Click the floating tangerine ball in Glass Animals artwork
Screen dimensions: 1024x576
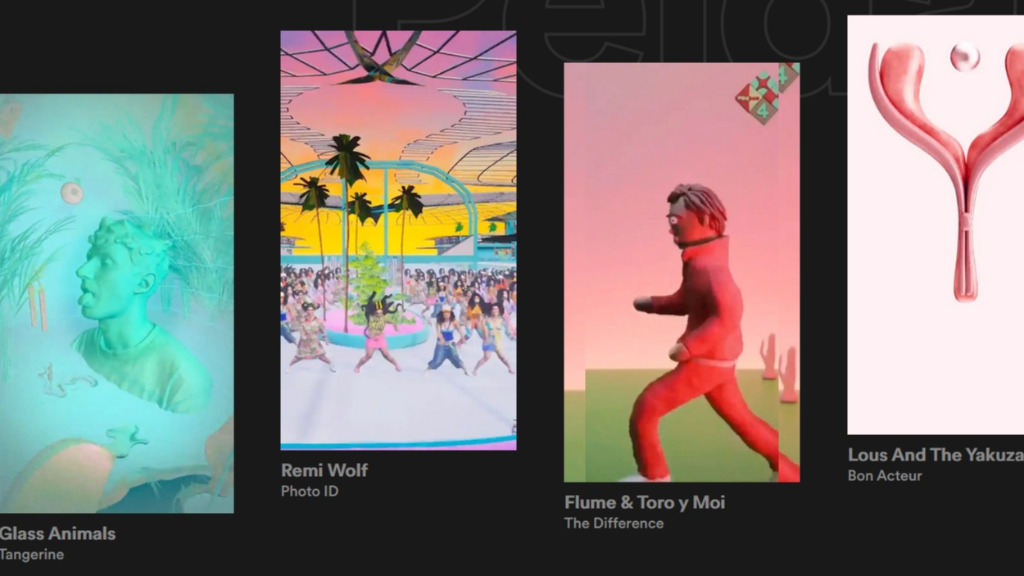pos(72,193)
